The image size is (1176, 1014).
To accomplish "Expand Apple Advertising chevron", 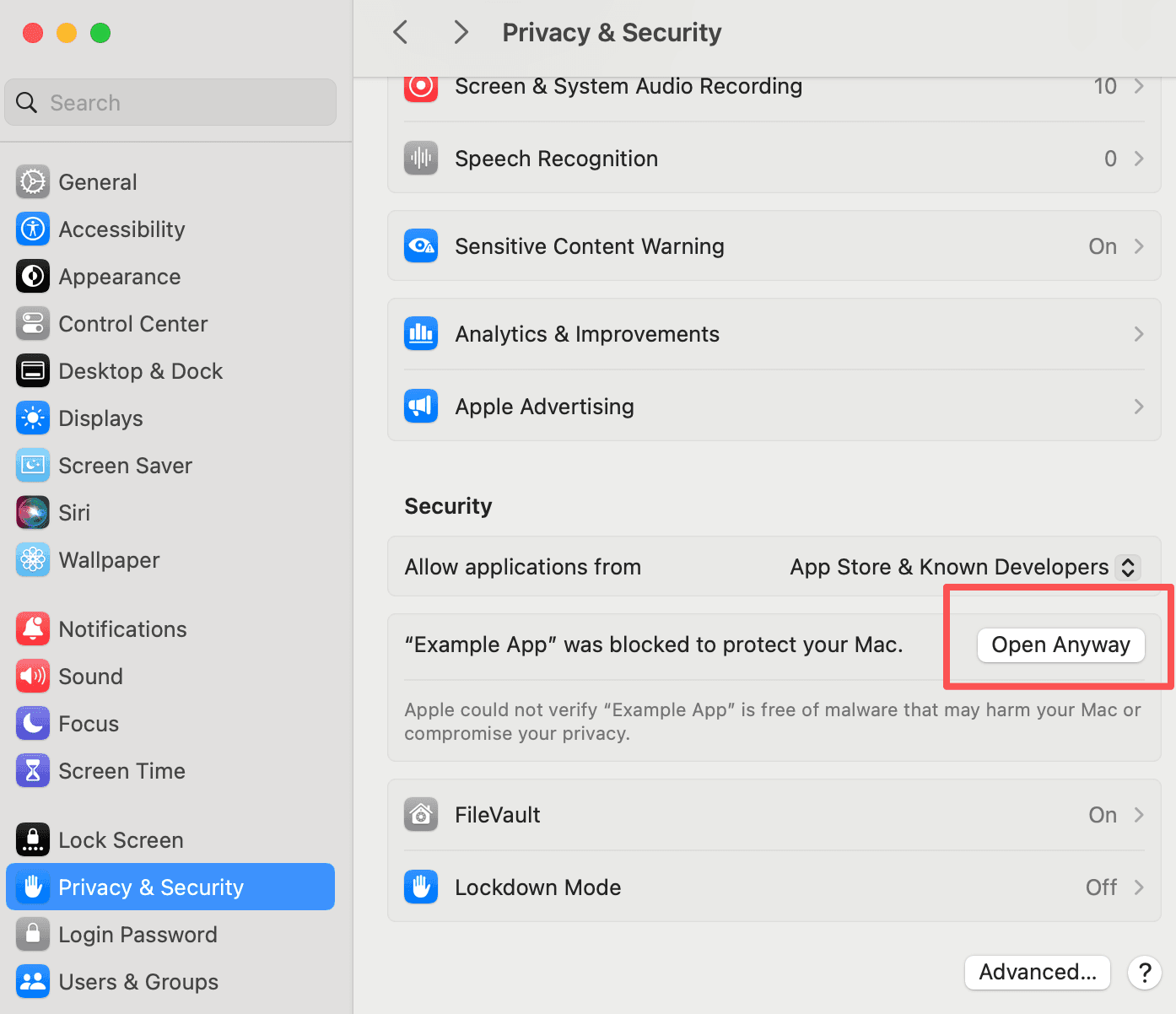I will (1139, 407).
